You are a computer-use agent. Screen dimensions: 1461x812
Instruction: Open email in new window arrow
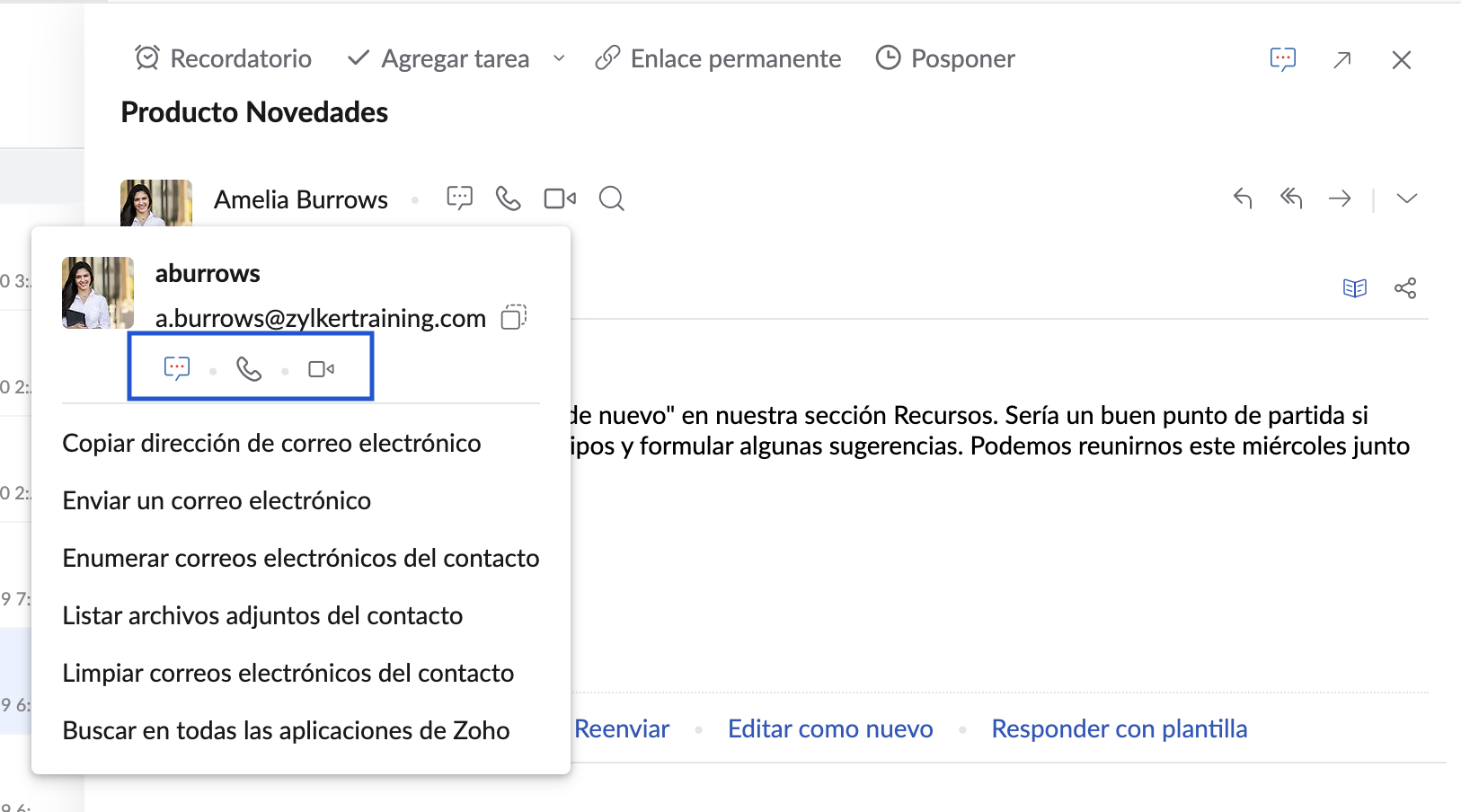point(1342,60)
